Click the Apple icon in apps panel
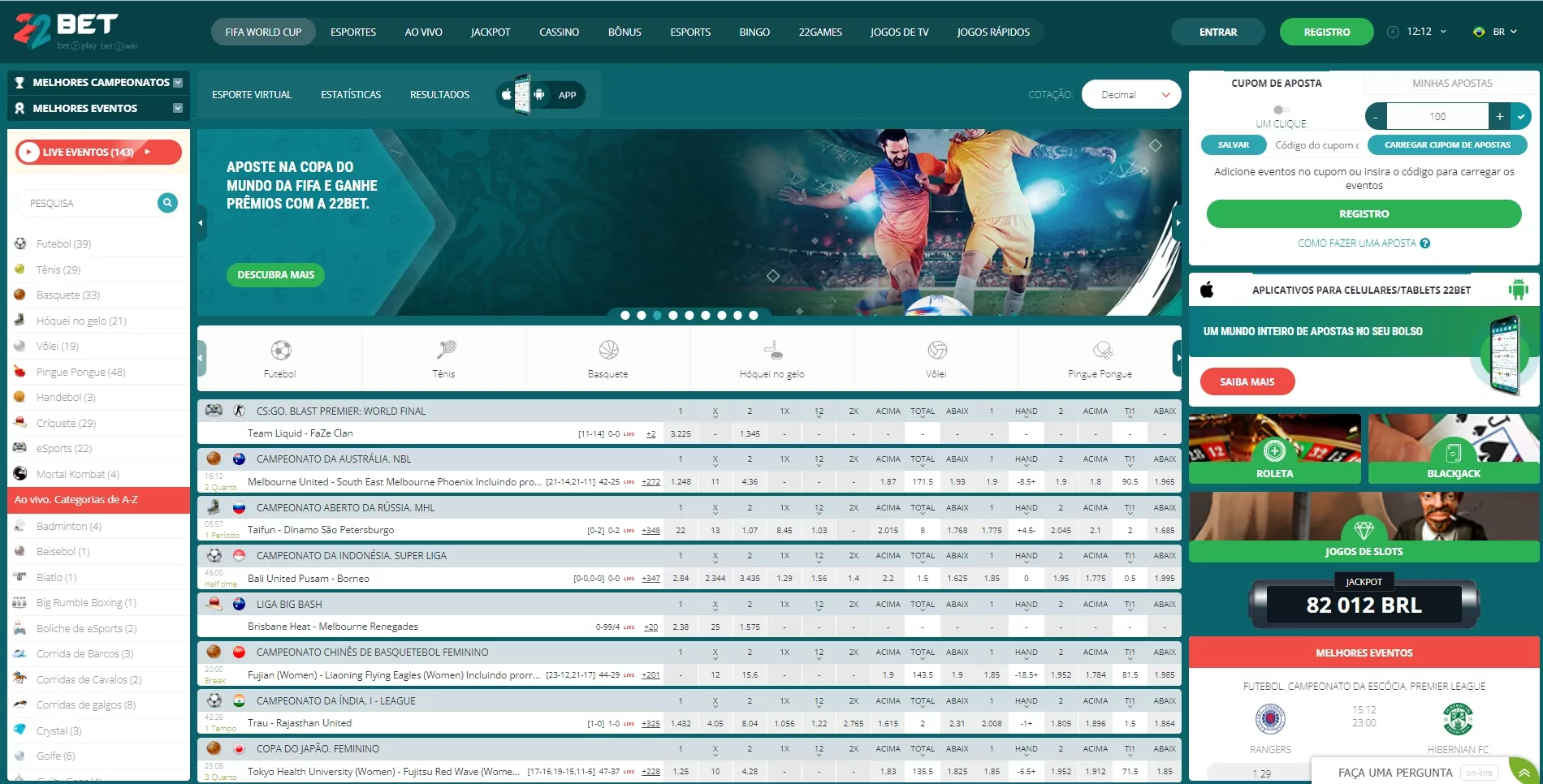 (x=1207, y=290)
